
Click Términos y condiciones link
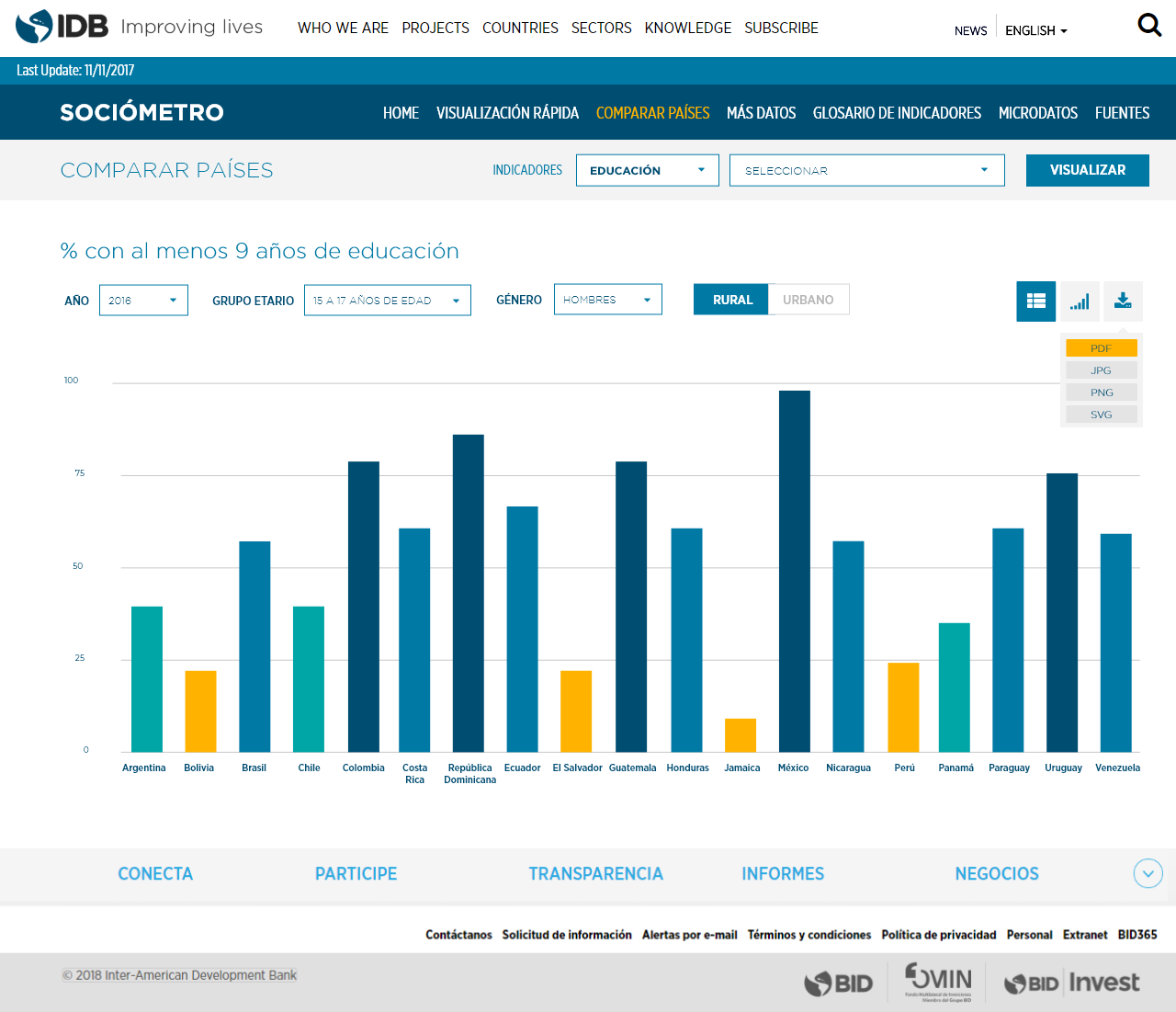click(x=809, y=935)
